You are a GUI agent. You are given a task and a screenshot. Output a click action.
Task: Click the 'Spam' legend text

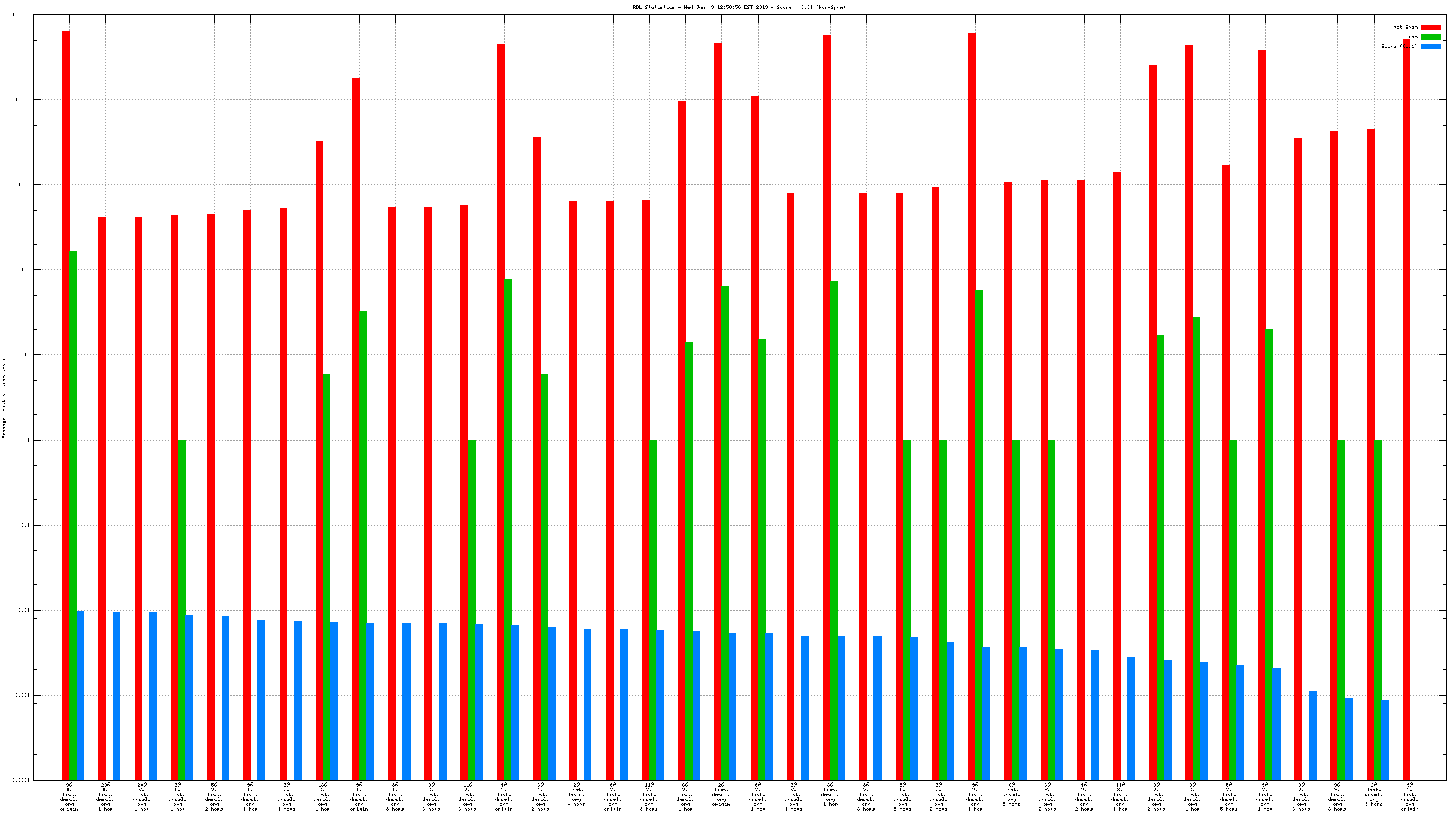click(x=1410, y=37)
